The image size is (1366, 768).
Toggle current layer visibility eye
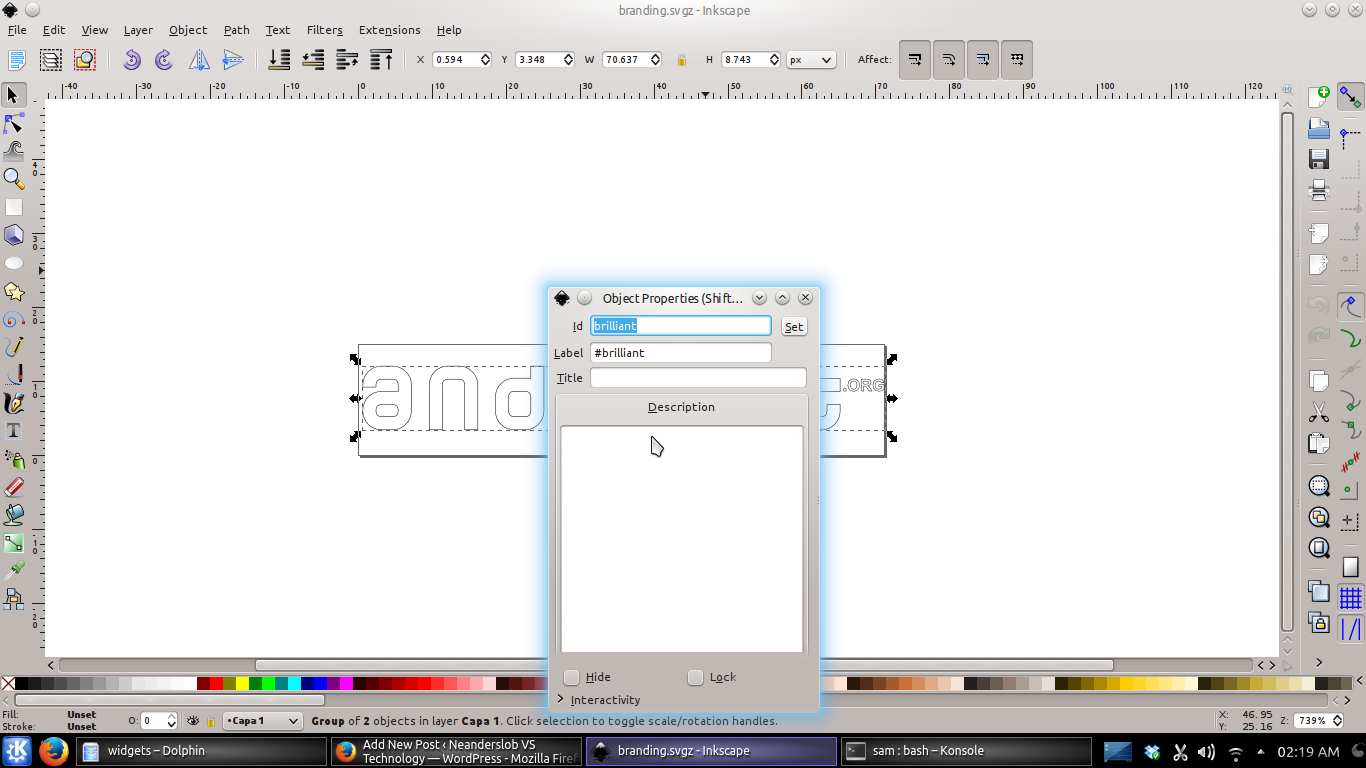click(194, 721)
